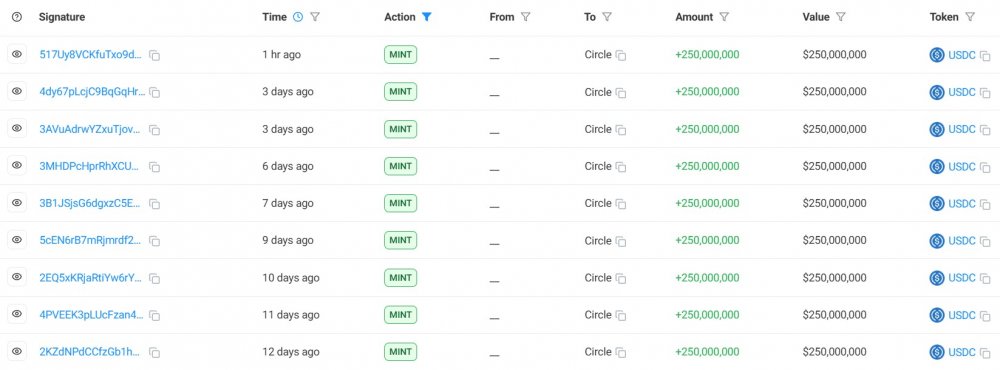Open the Value column filter
Screen dimensions: 1000x370
click(841, 17)
